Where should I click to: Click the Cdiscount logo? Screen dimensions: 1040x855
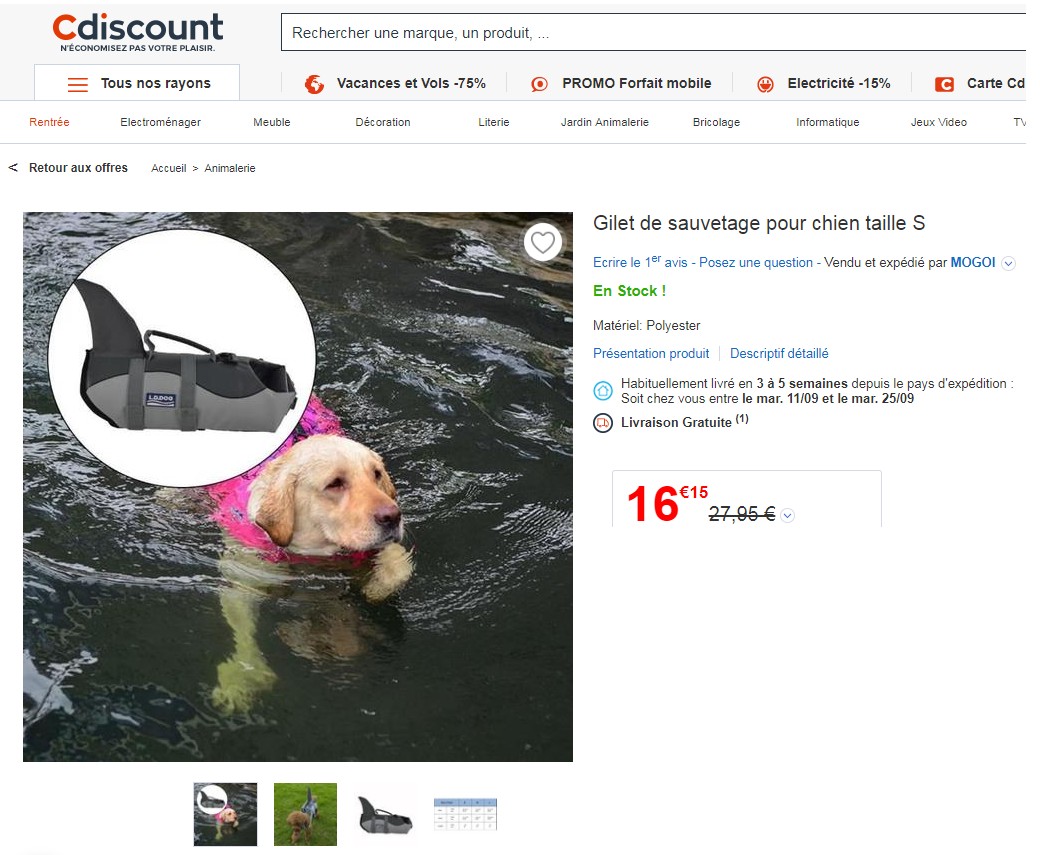tap(138, 32)
